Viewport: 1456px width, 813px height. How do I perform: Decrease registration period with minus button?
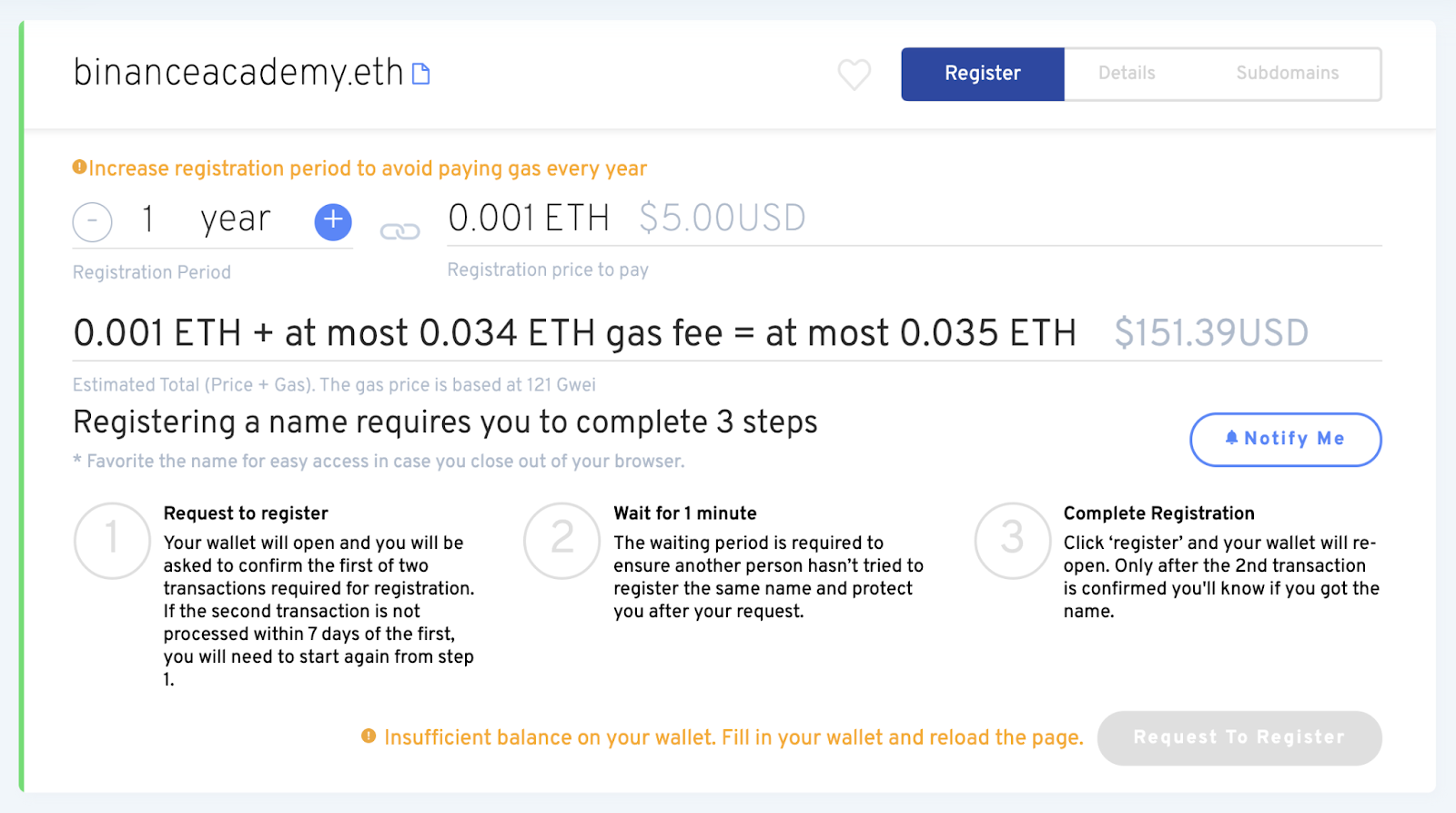point(93,222)
